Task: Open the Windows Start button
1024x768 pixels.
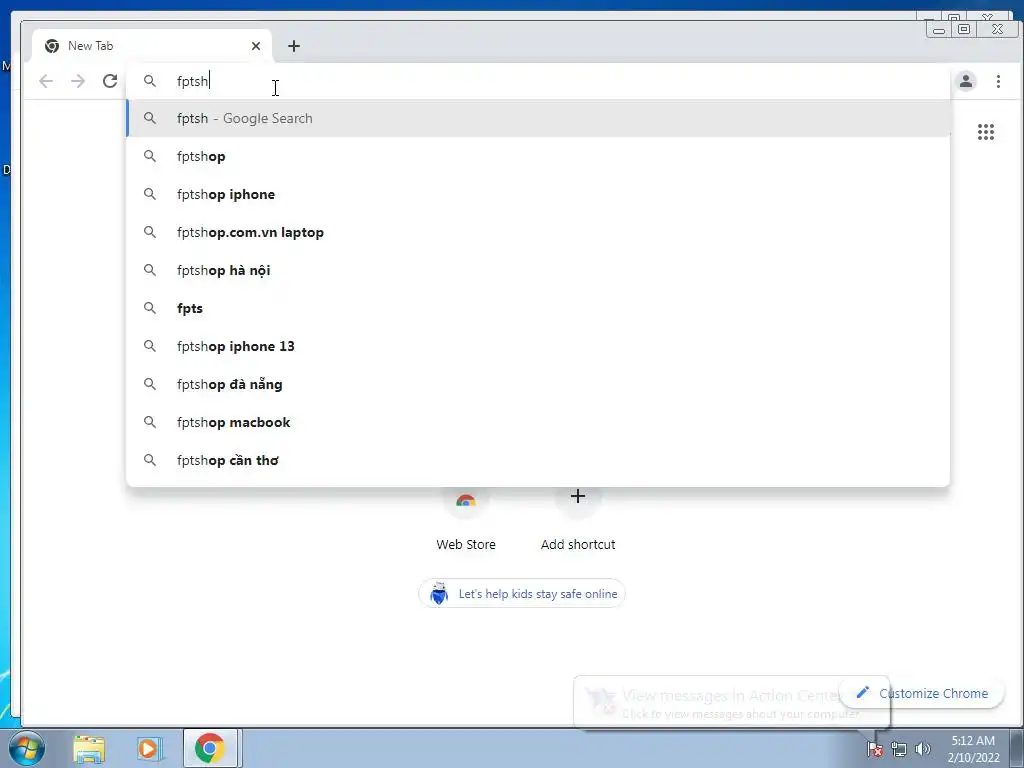Action: coord(27,748)
